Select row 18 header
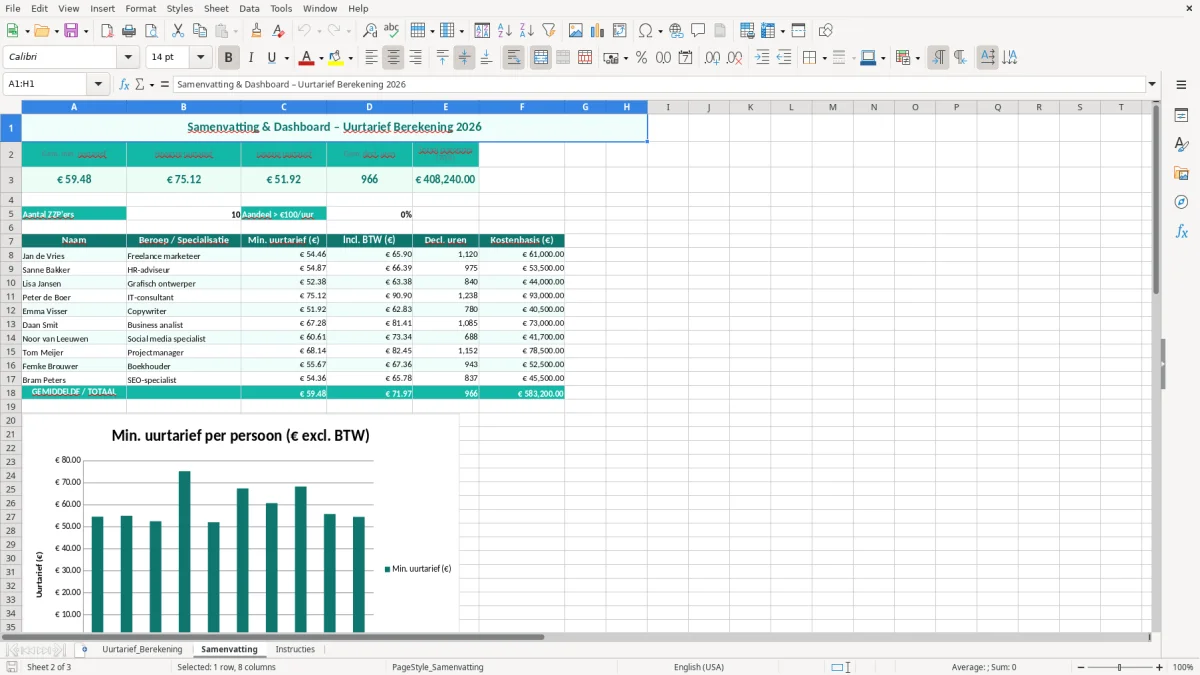 pos(11,393)
